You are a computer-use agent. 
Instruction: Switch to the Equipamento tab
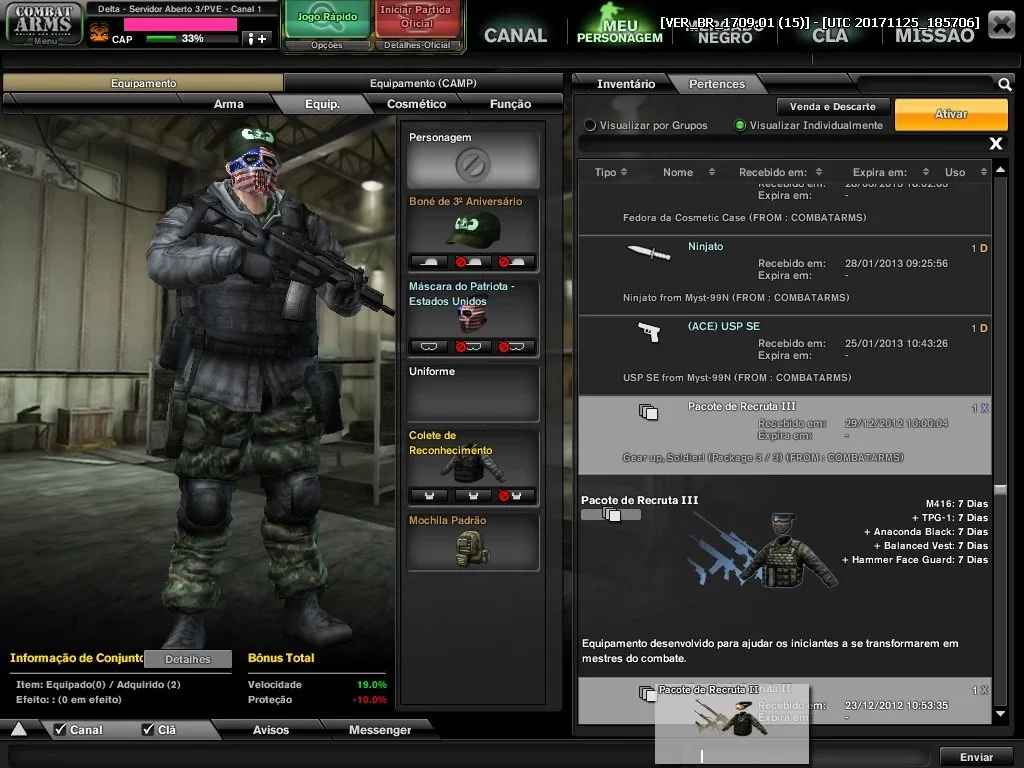click(143, 83)
